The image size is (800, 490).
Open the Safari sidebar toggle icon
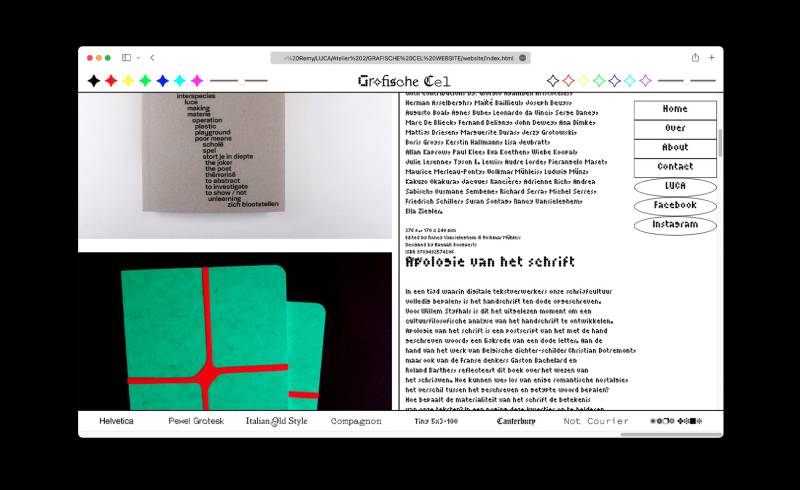[x=126, y=58]
